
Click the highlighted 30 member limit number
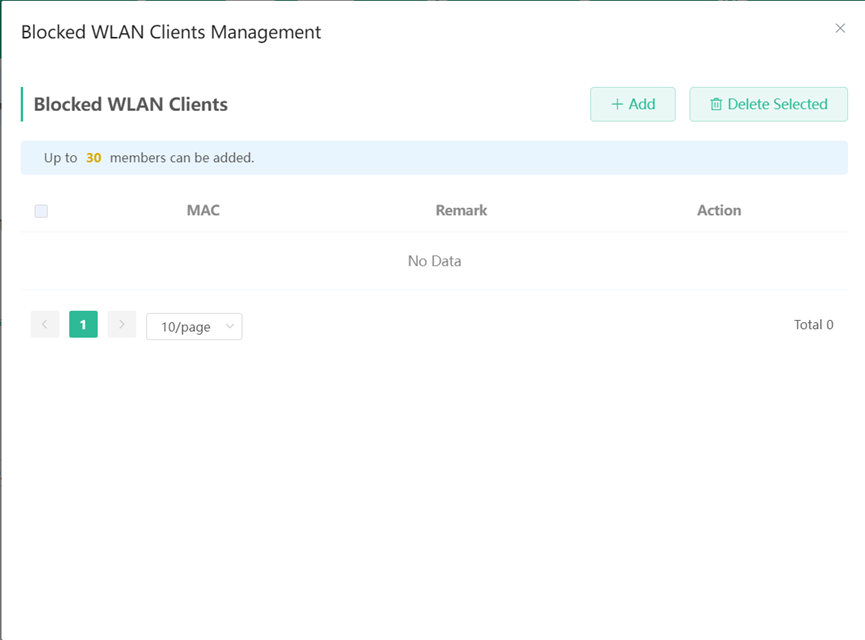(93, 158)
